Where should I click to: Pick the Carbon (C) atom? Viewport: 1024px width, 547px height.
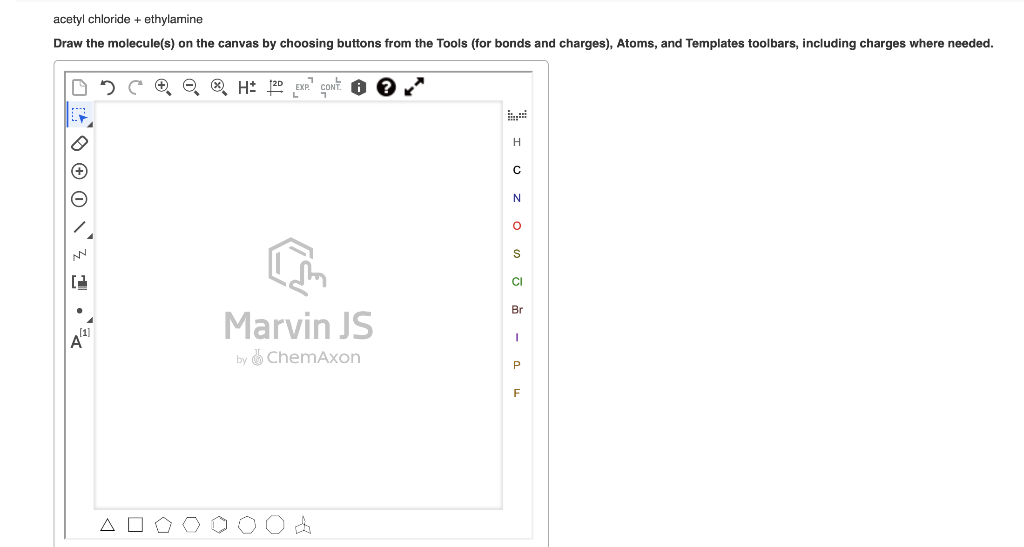[x=517, y=170]
